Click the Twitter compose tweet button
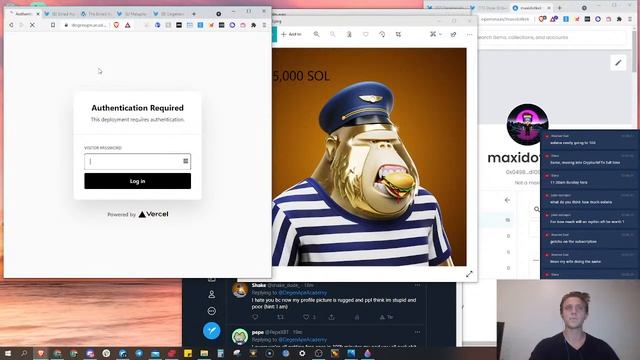640x360 pixels. tap(211, 330)
